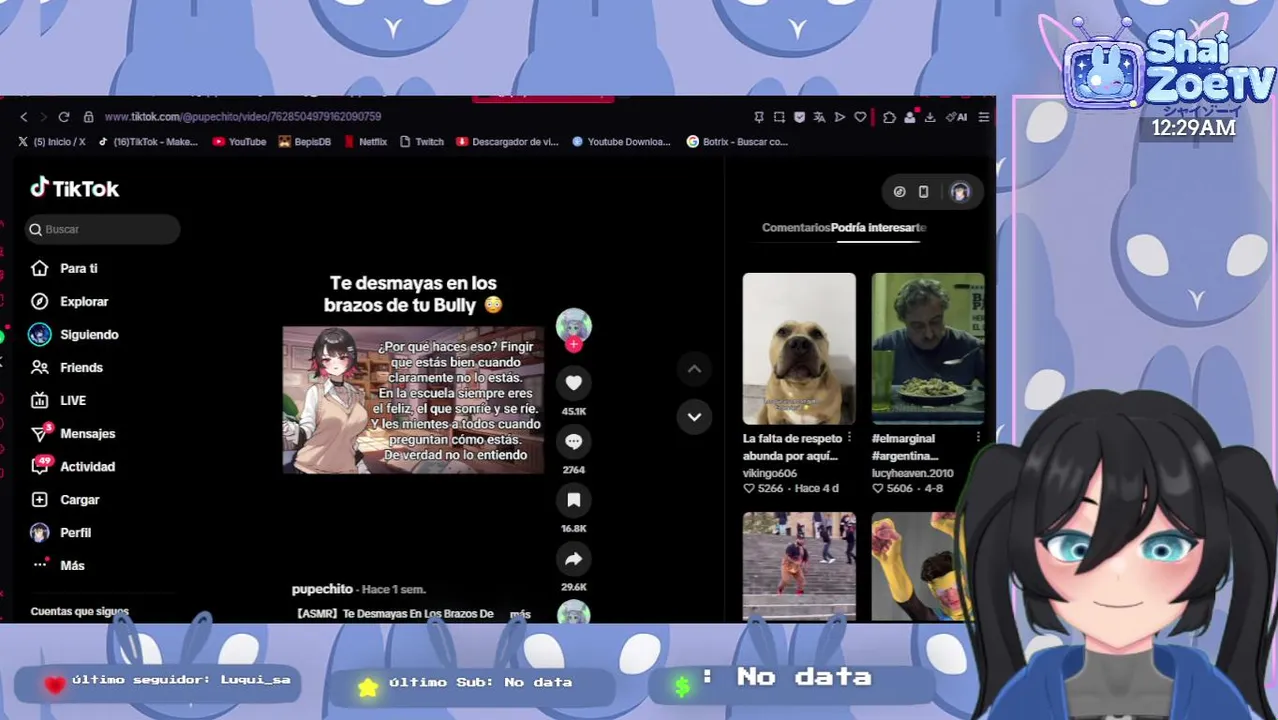Switch to the Comentarios tab

[796, 228]
